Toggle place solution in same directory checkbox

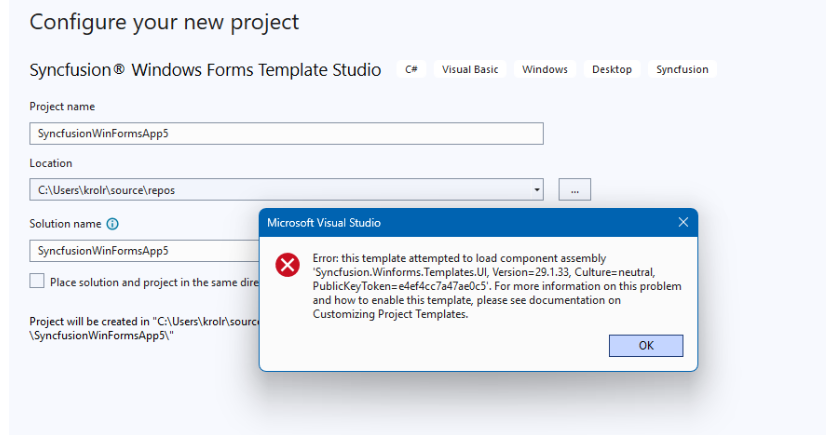(37, 281)
